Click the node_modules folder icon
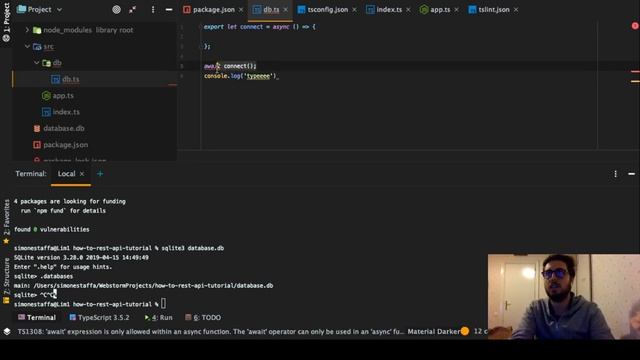Screen dimensions: 640x360 click(37, 30)
